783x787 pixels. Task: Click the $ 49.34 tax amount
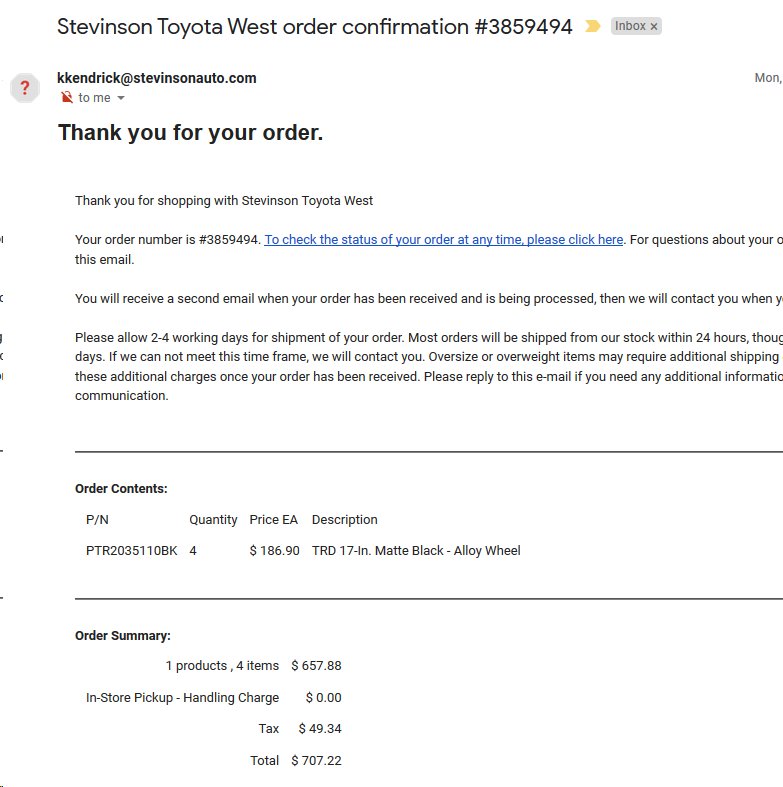(x=320, y=728)
